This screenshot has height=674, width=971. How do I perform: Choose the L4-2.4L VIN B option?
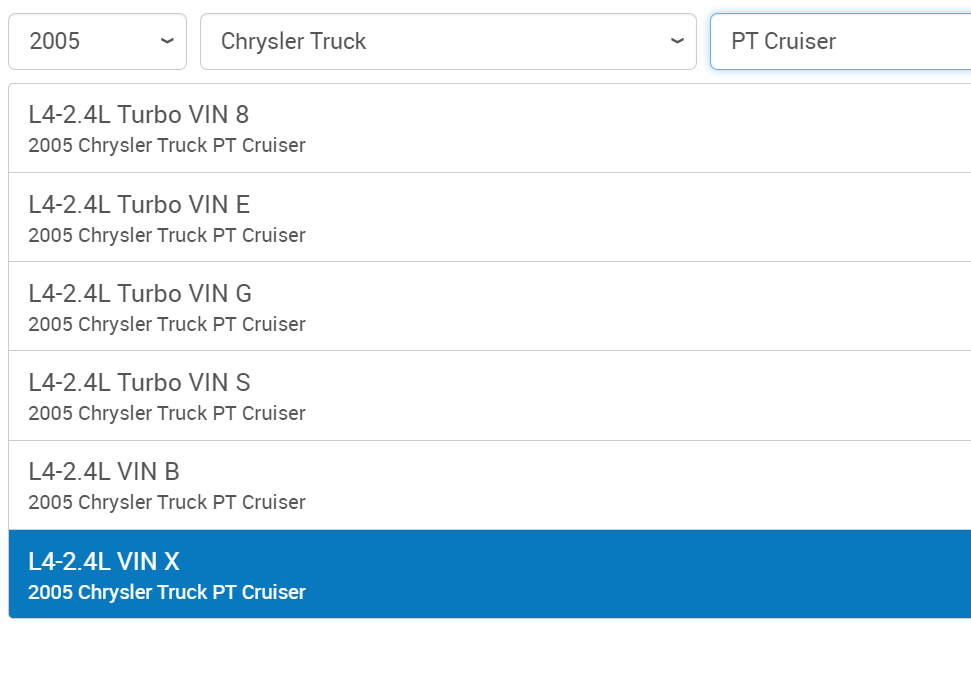click(104, 472)
